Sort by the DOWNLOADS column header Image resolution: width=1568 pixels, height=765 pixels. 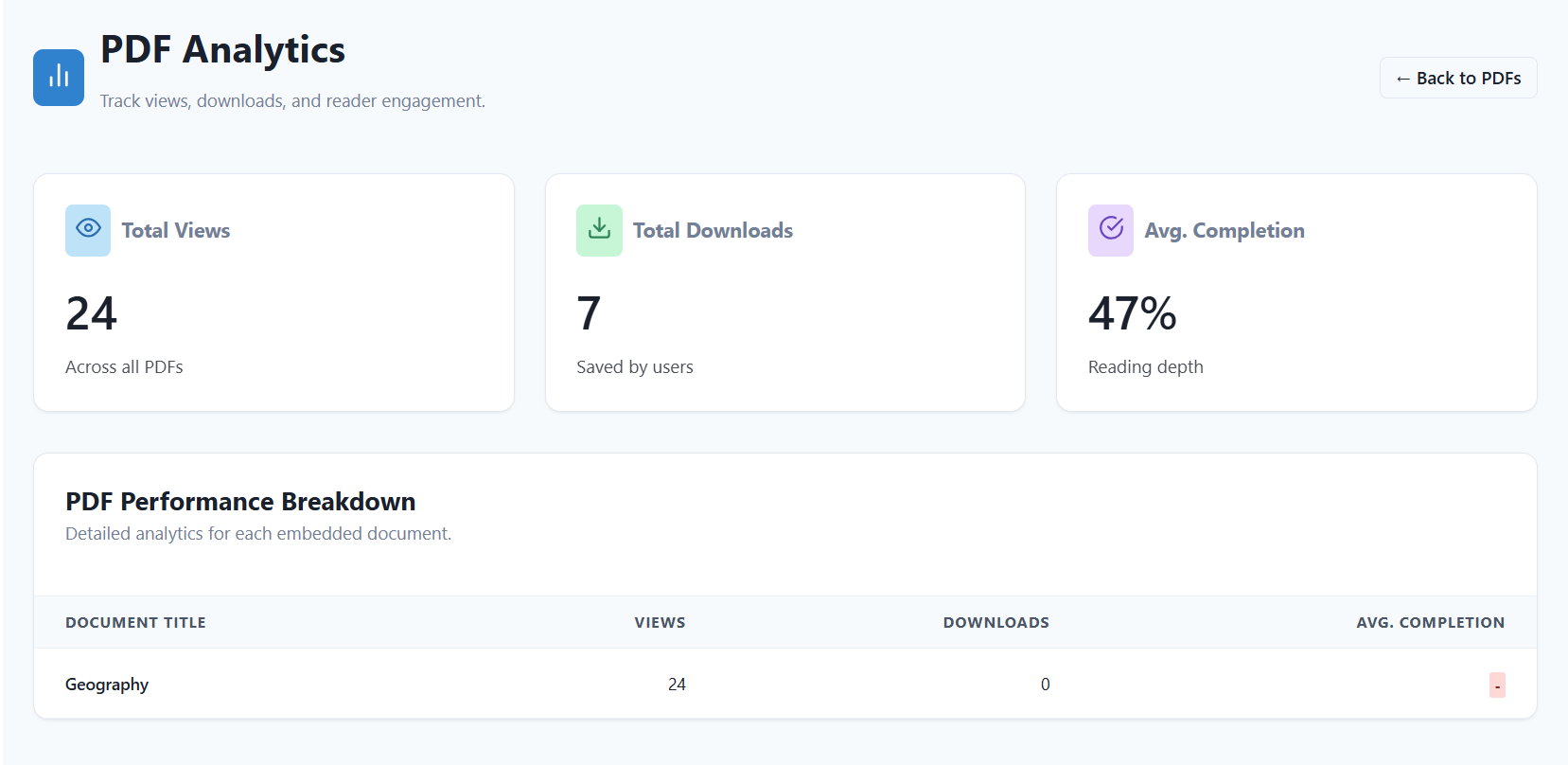[x=995, y=622]
